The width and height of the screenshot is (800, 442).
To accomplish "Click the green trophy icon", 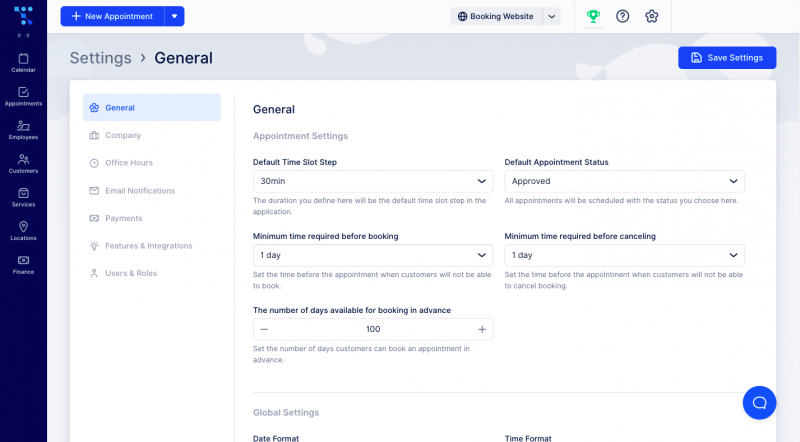I will coord(593,16).
